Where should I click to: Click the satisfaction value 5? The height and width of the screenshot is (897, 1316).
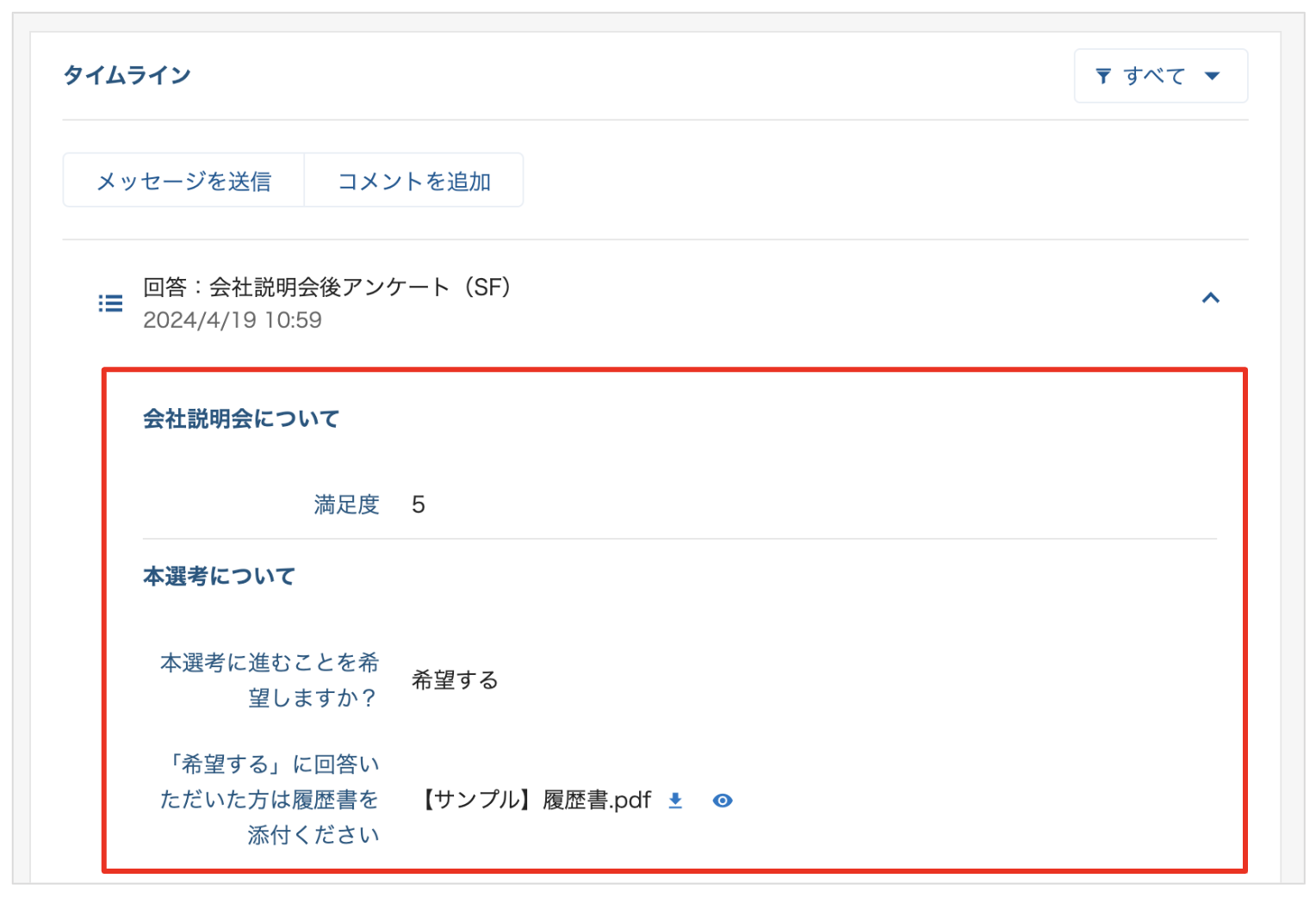[x=419, y=504]
